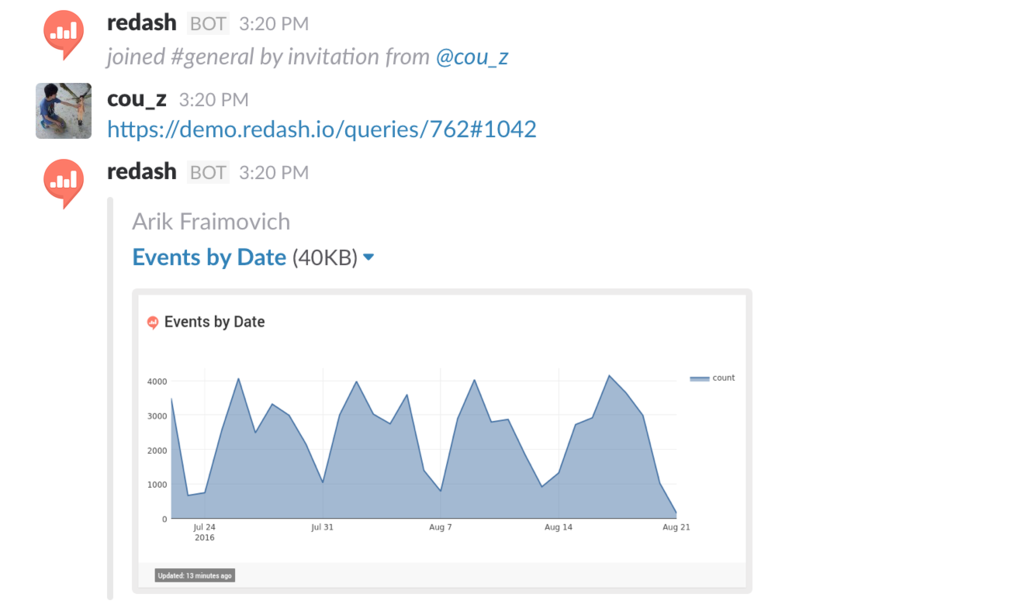Click the count legend label
The height and width of the screenshot is (611, 1024).
pos(724,378)
